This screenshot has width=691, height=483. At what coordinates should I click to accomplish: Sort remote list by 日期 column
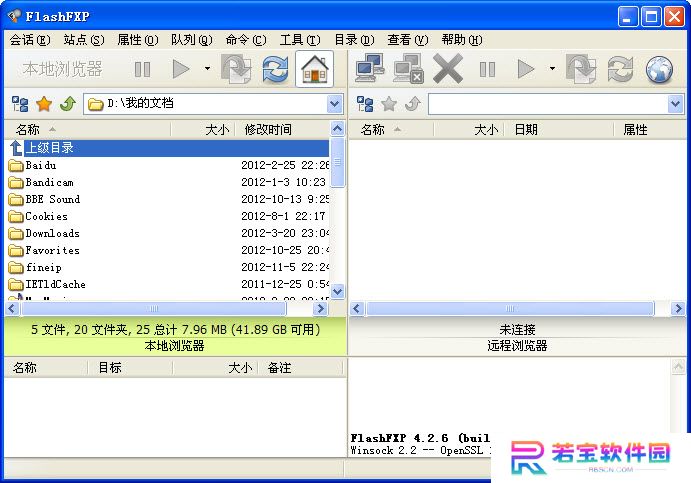click(558, 130)
